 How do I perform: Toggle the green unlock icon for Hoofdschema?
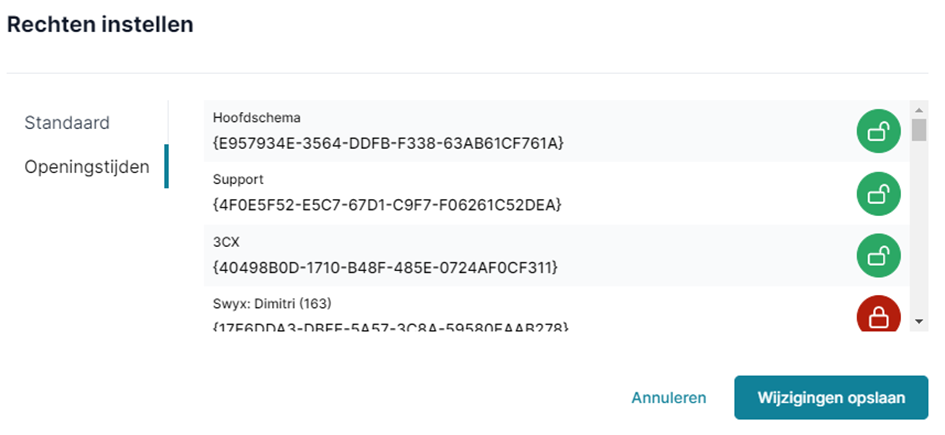tap(879, 131)
